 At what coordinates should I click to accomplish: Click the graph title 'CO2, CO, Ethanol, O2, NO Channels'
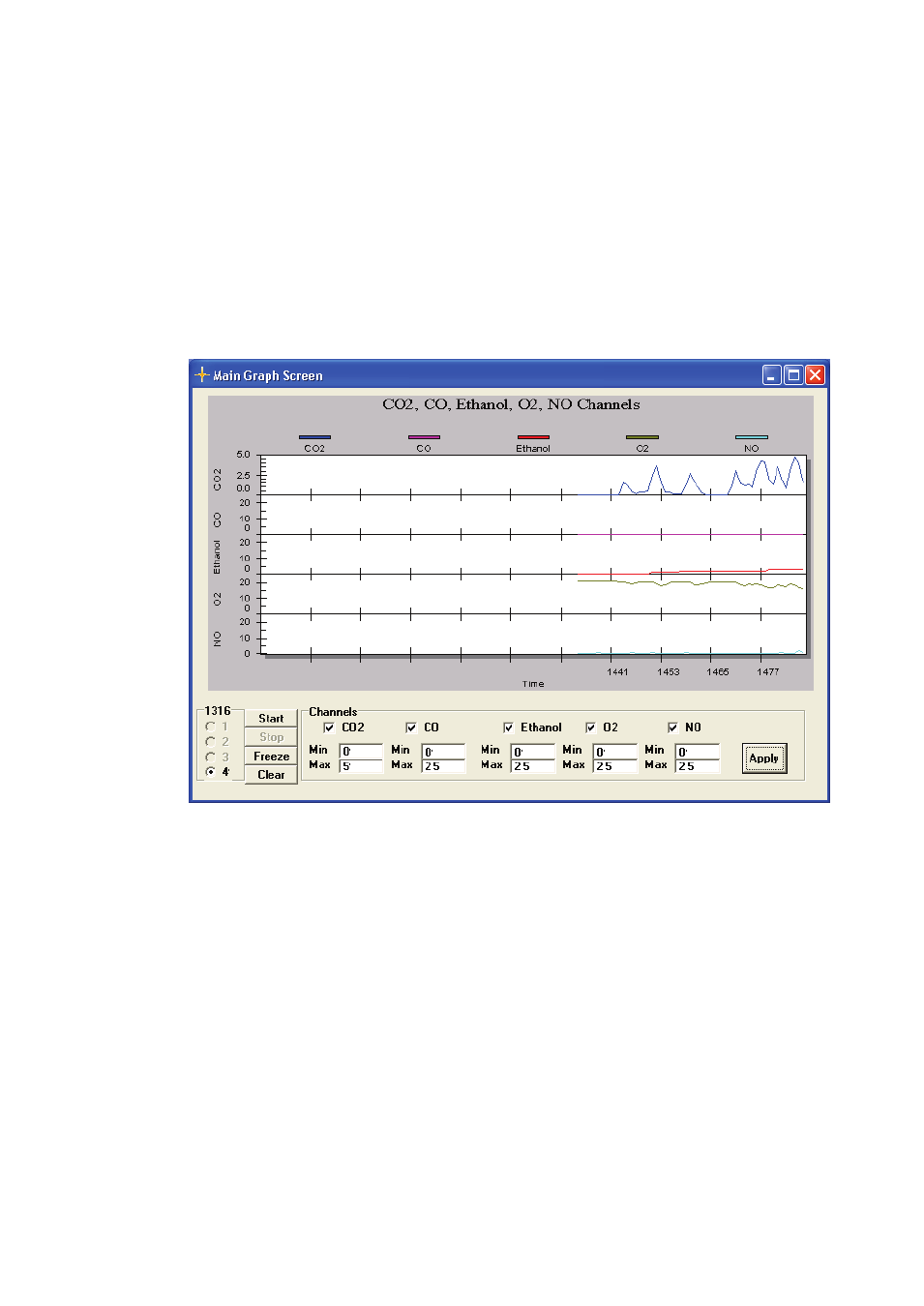[x=511, y=404]
